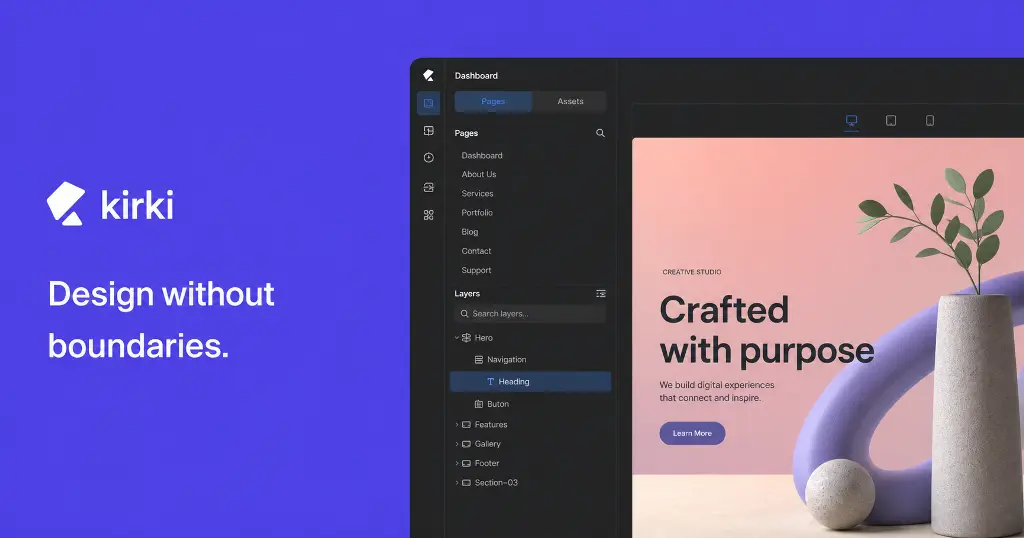
Task: Switch to mobile preview icon
Action: tap(930, 120)
